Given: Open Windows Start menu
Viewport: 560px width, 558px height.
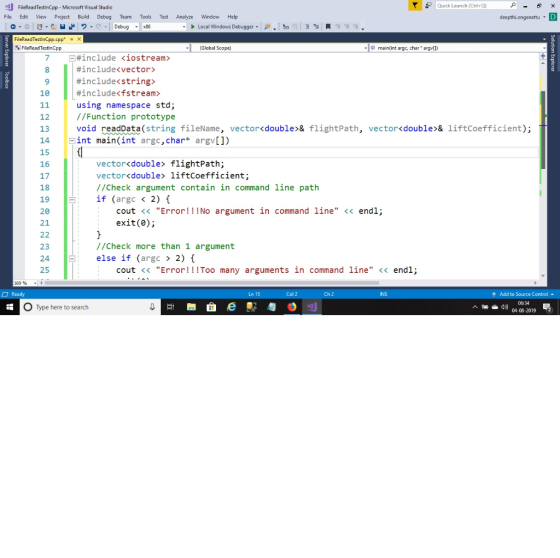Looking at the screenshot, I should click(10, 307).
